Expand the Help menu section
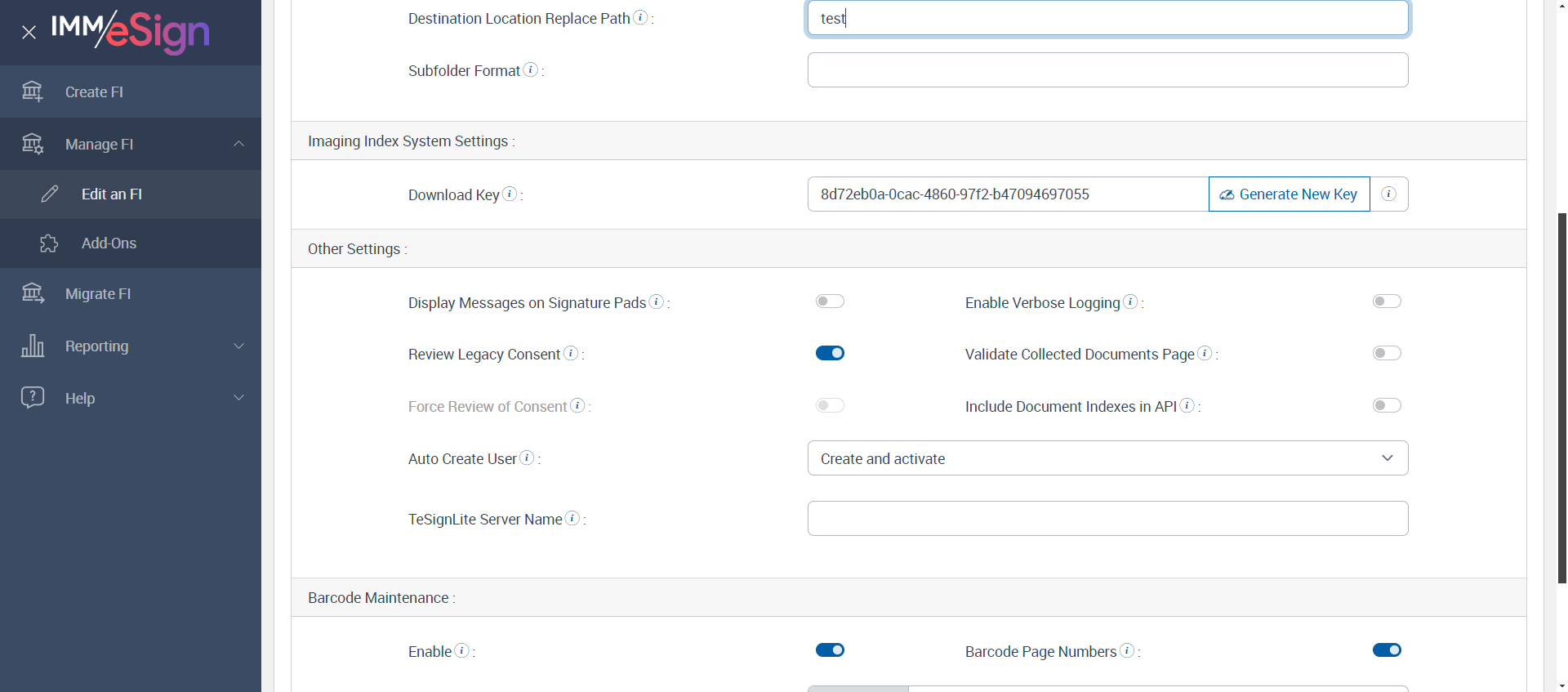 tap(238, 398)
